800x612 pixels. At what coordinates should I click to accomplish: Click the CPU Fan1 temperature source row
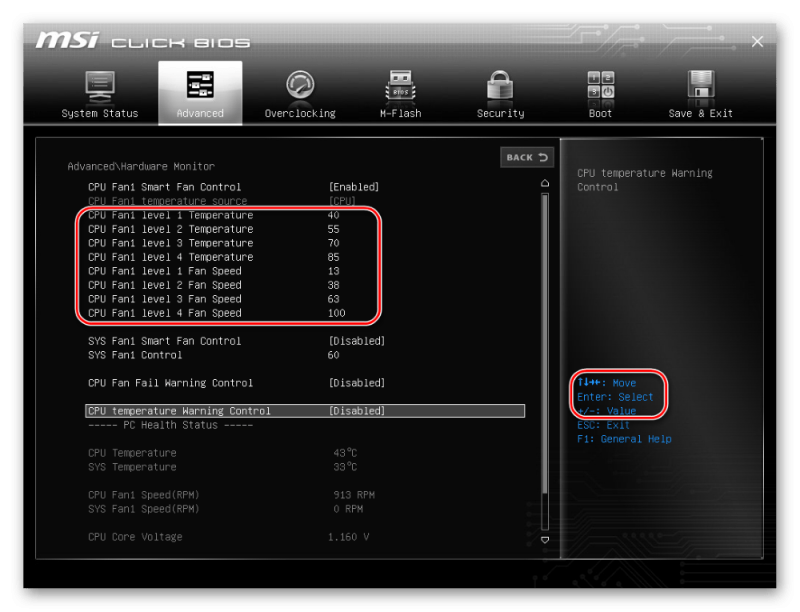[222, 201]
